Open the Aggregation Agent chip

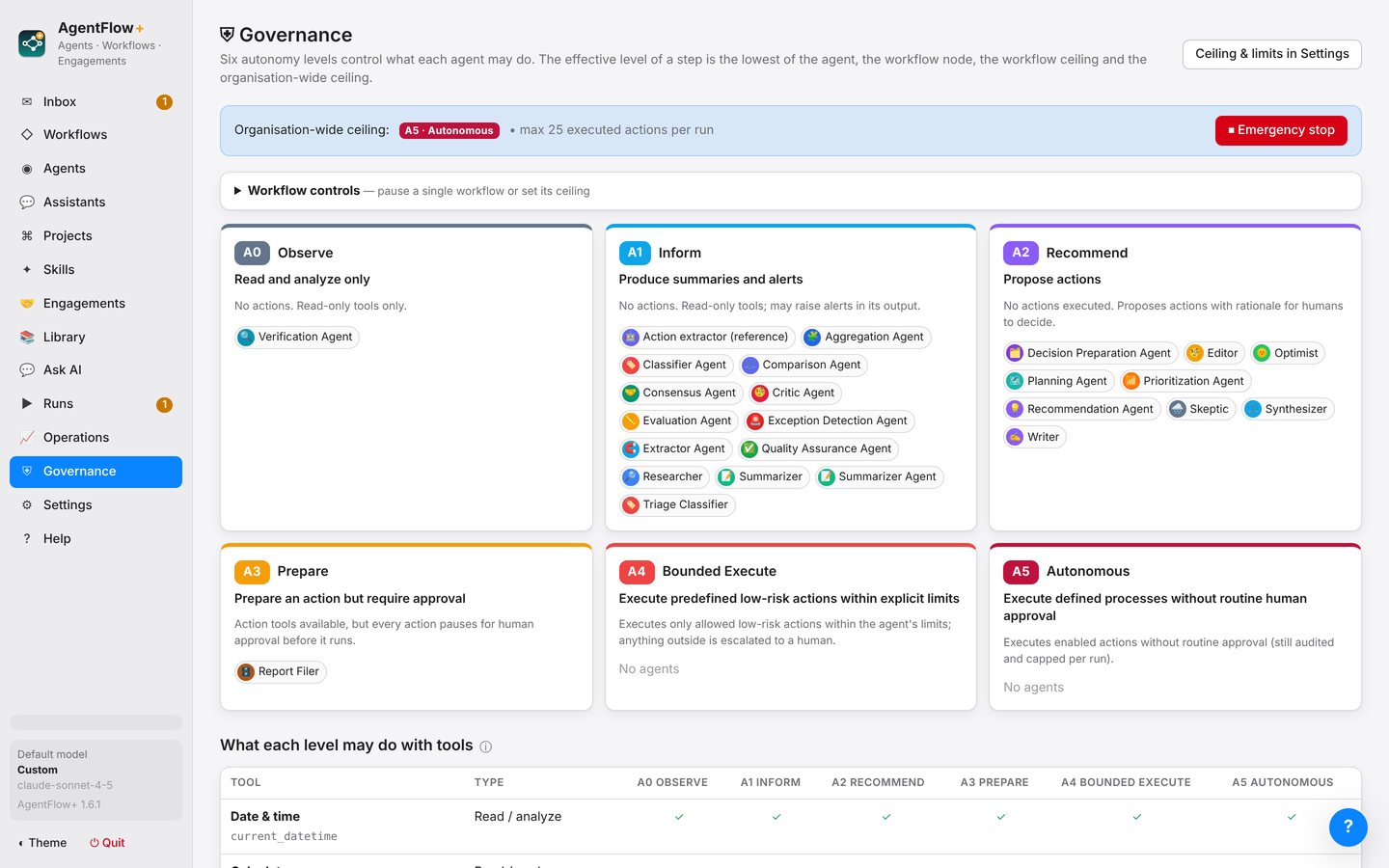[x=866, y=337]
